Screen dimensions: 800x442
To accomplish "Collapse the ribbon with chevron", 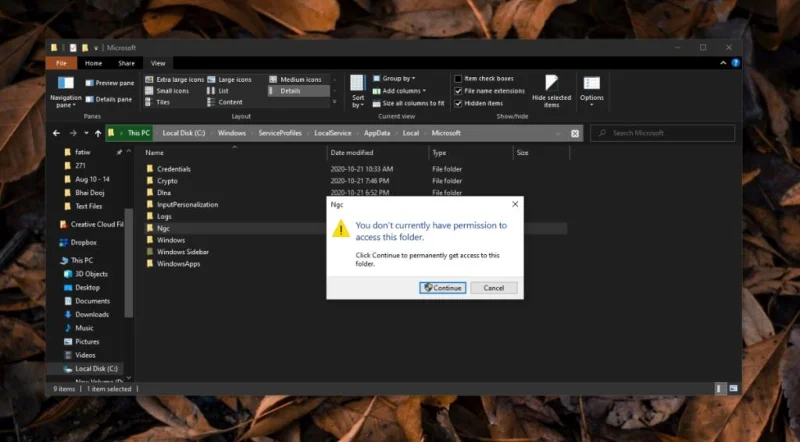I will click(723, 63).
